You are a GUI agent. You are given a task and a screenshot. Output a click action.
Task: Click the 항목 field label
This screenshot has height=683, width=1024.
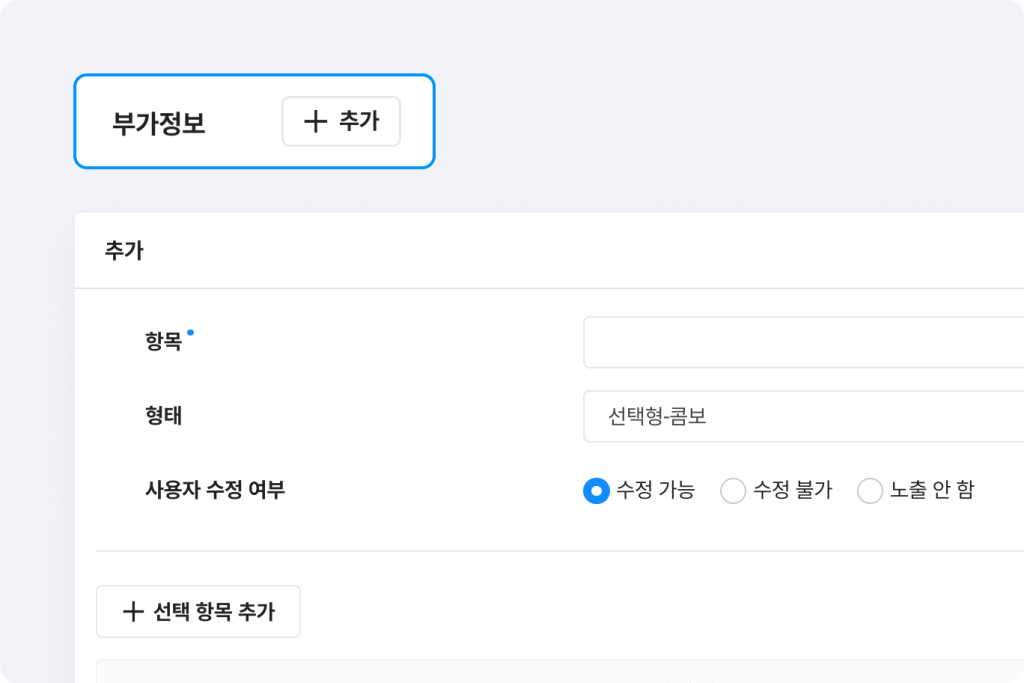coord(163,342)
